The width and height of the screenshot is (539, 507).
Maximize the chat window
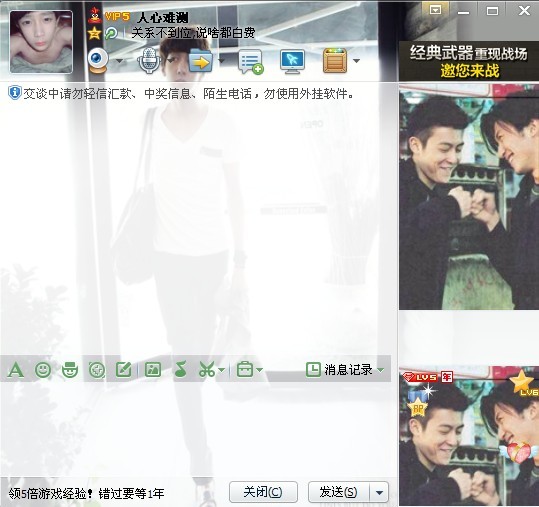coord(492,11)
